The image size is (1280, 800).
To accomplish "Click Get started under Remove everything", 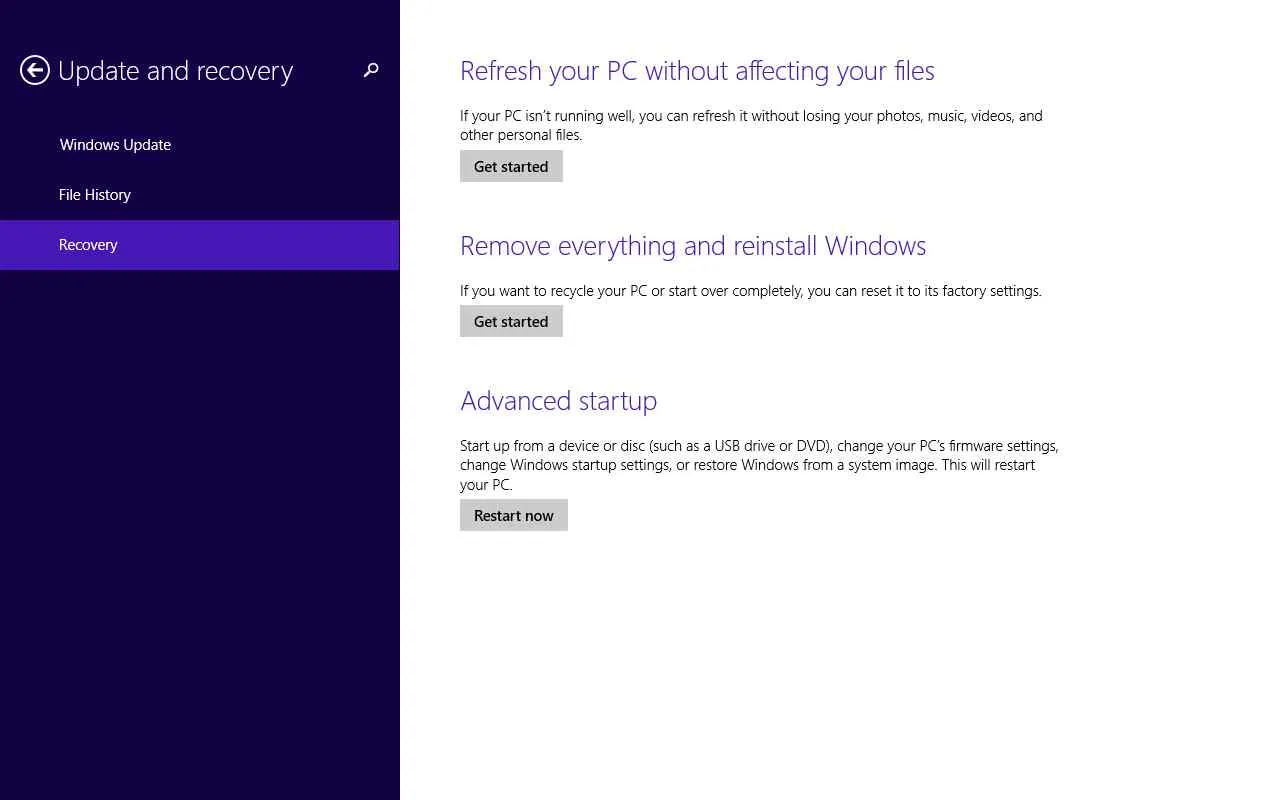I will (x=511, y=321).
